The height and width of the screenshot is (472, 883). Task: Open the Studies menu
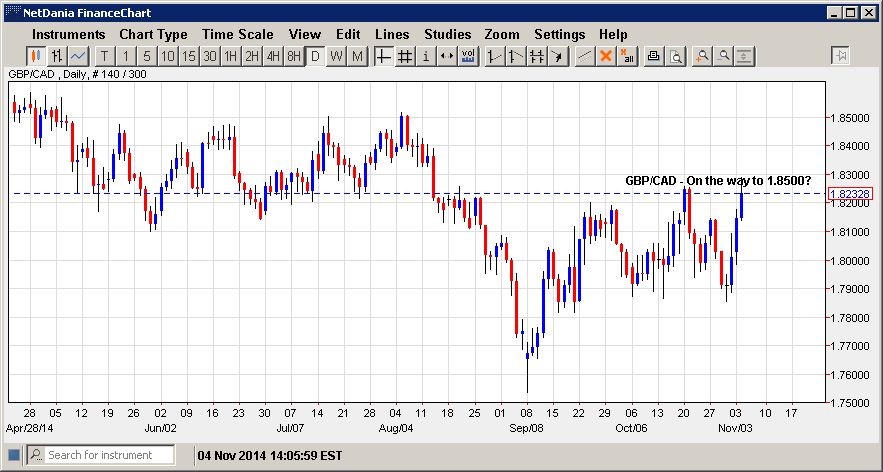(448, 34)
